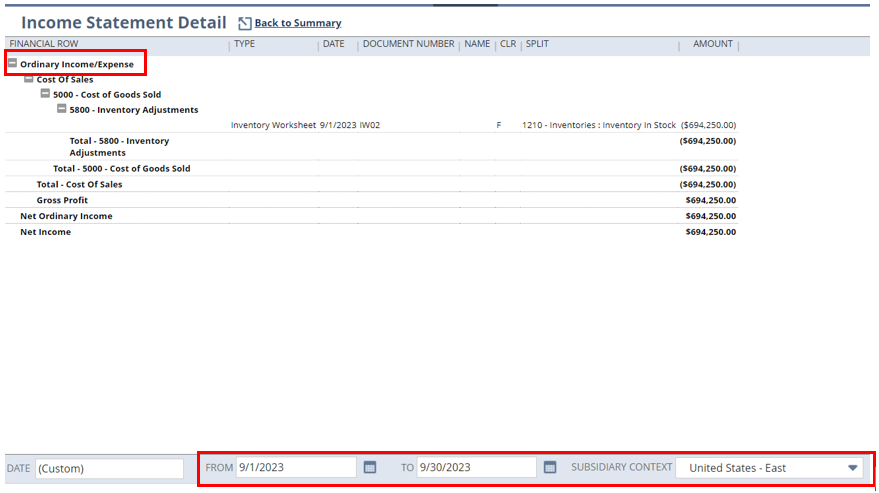Collapse 5000 - Cost of Goods Sold
Viewport: 879px width, 493px height.
coord(45,94)
